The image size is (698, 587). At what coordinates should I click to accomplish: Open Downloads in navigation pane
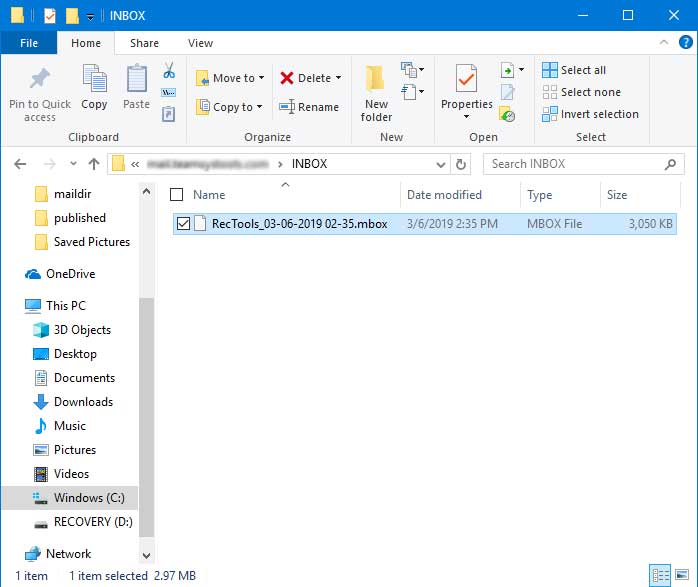point(83,402)
